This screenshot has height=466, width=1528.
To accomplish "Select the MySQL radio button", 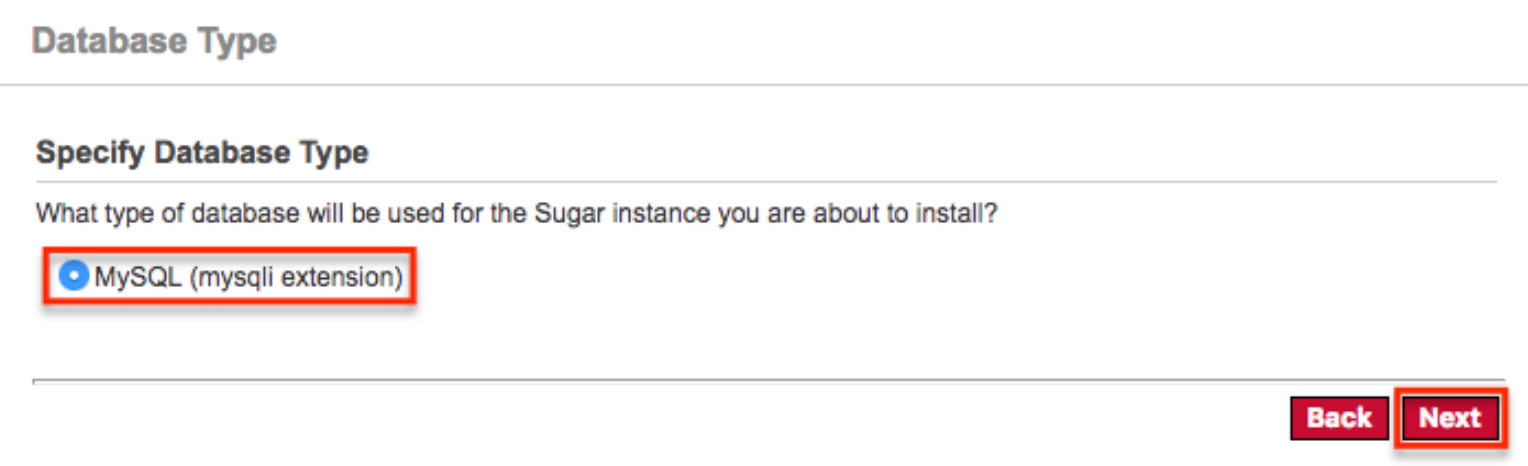I will coord(74,277).
